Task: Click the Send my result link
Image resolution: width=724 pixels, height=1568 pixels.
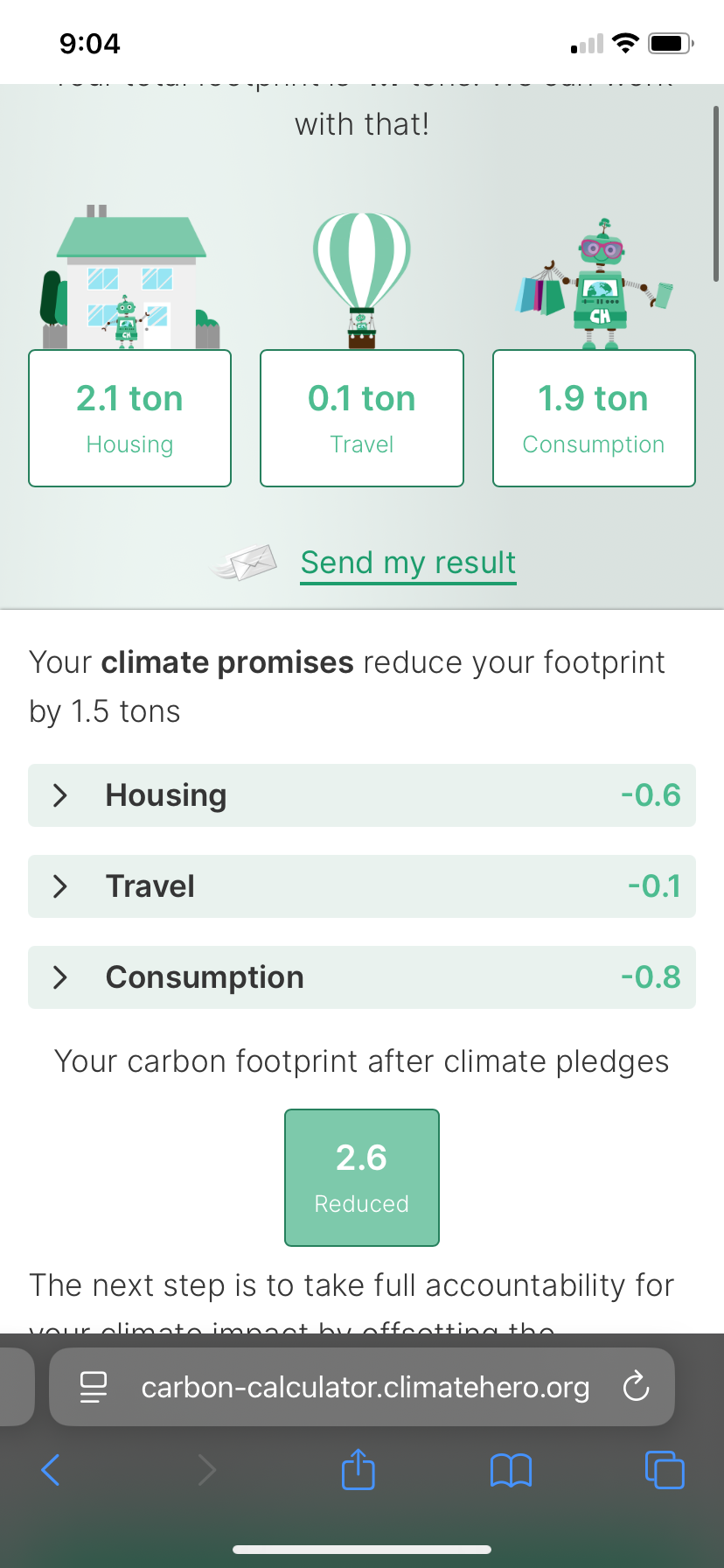Action: click(408, 563)
